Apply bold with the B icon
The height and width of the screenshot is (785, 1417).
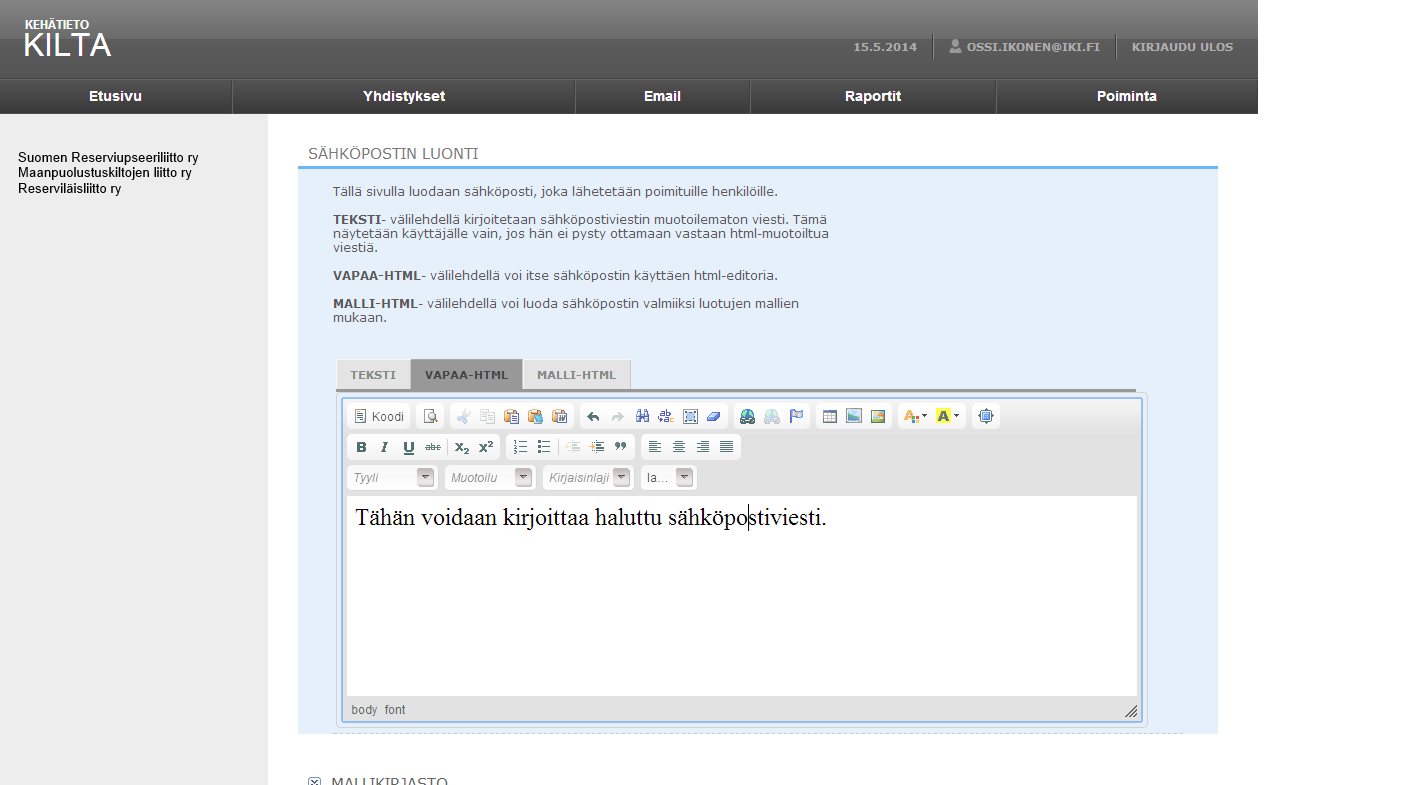coord(361,447)
